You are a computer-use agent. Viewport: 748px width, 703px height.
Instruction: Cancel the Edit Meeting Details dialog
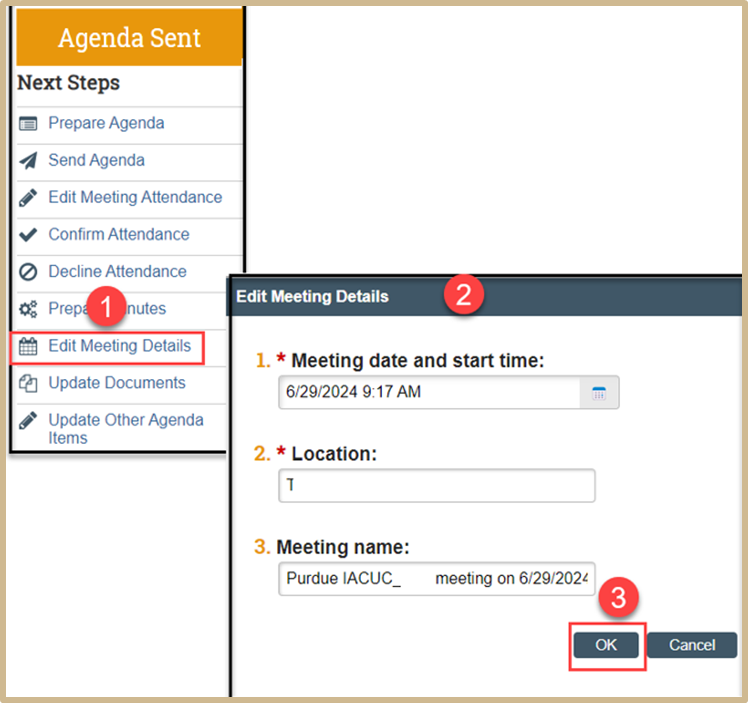coord(692,645)
